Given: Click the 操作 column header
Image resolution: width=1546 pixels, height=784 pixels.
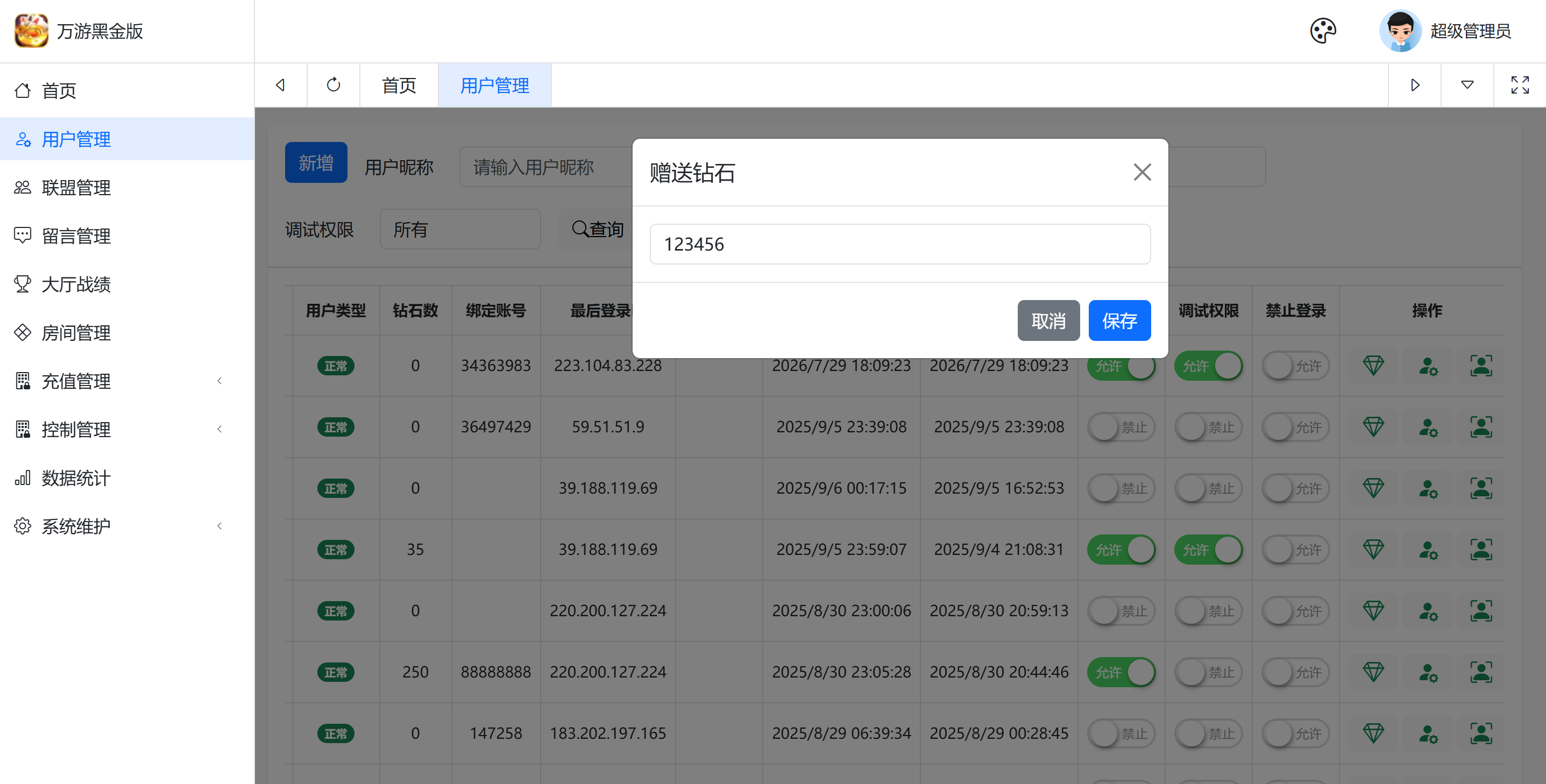Looking at the screenshot, I should [x=1427, y=311].
